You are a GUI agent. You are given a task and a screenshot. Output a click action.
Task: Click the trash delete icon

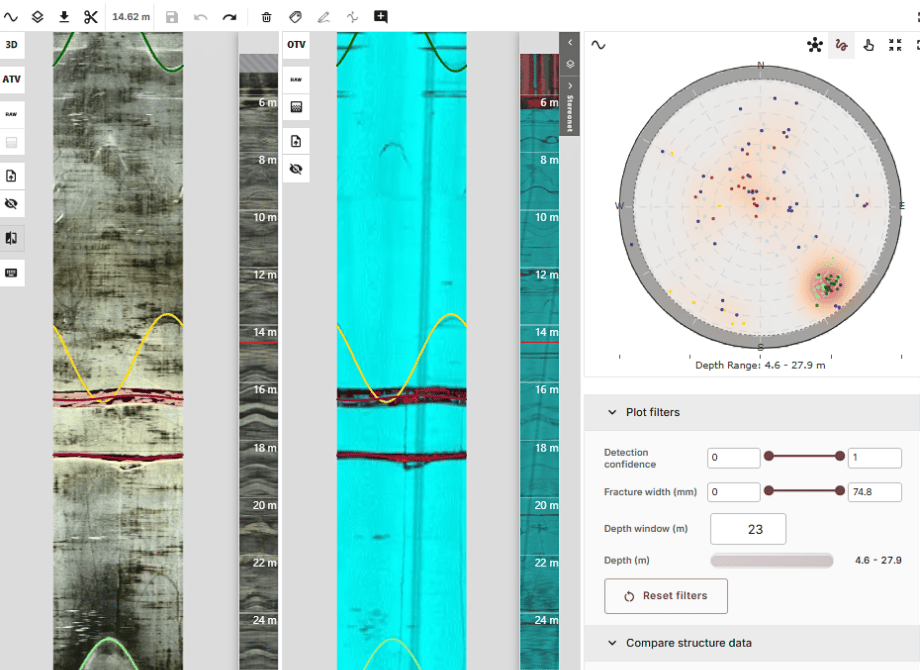[266, 17]
